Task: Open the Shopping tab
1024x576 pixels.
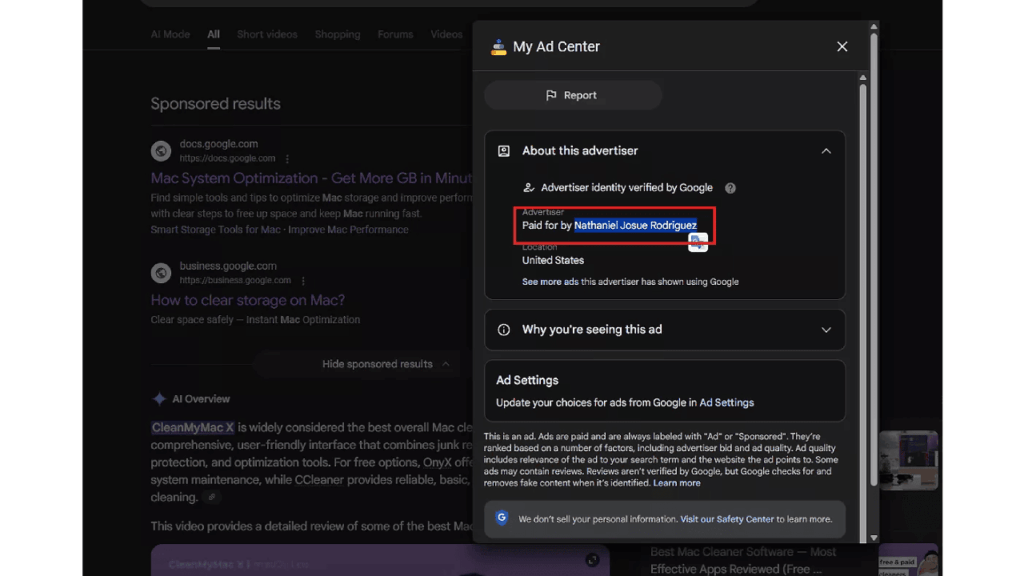Action: click(338, 34)
